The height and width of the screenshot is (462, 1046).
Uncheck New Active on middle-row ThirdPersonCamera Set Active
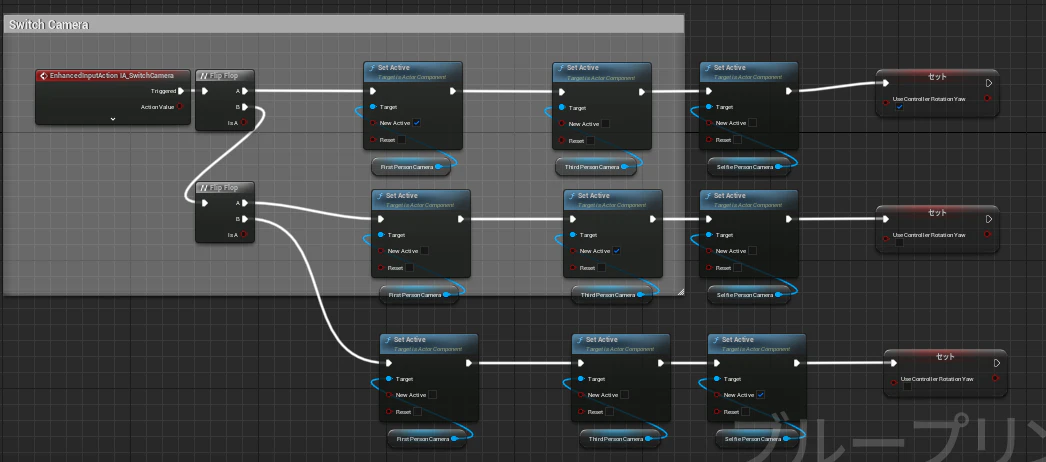point(617,251)
